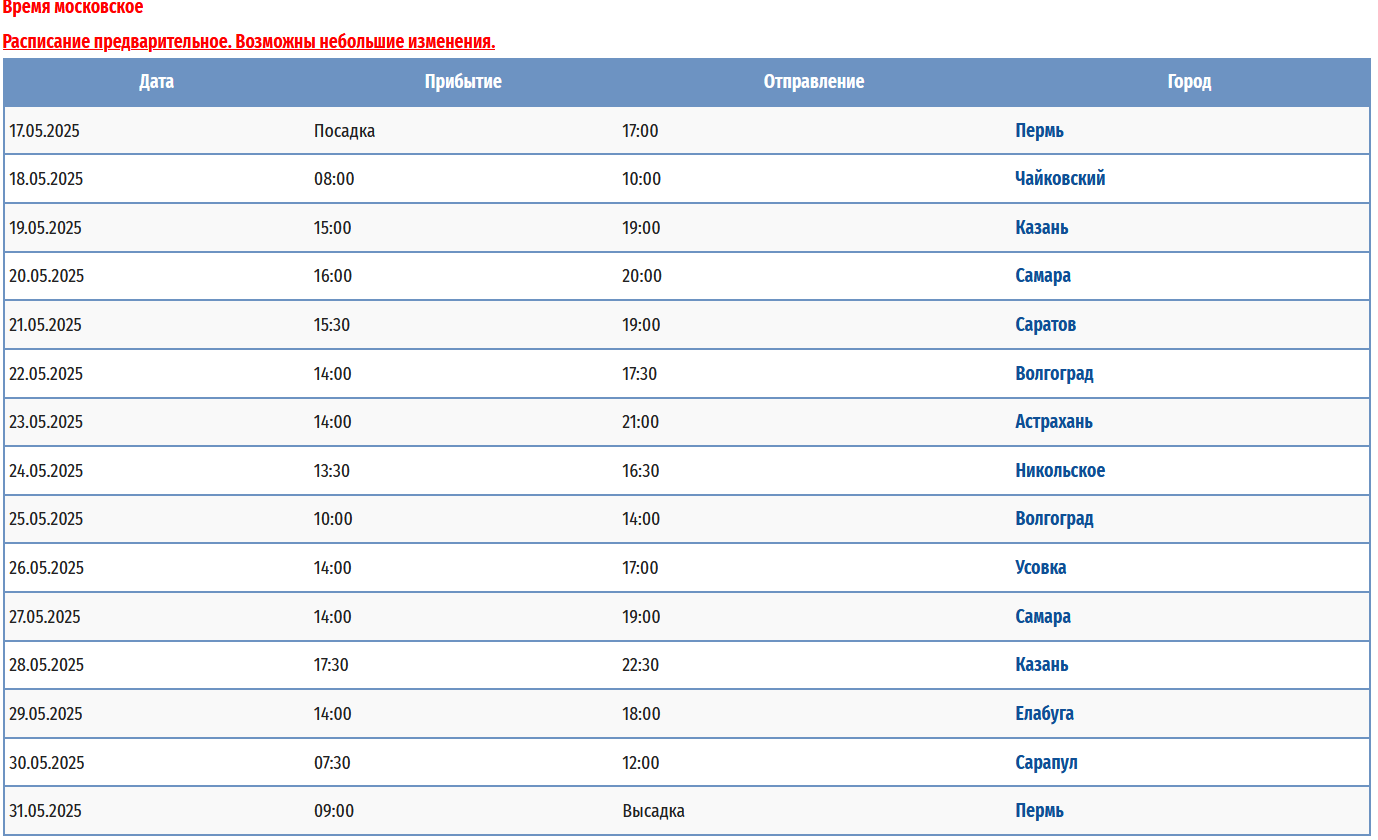Open the Самара link on 27.05.2025

pos(1043,617)
